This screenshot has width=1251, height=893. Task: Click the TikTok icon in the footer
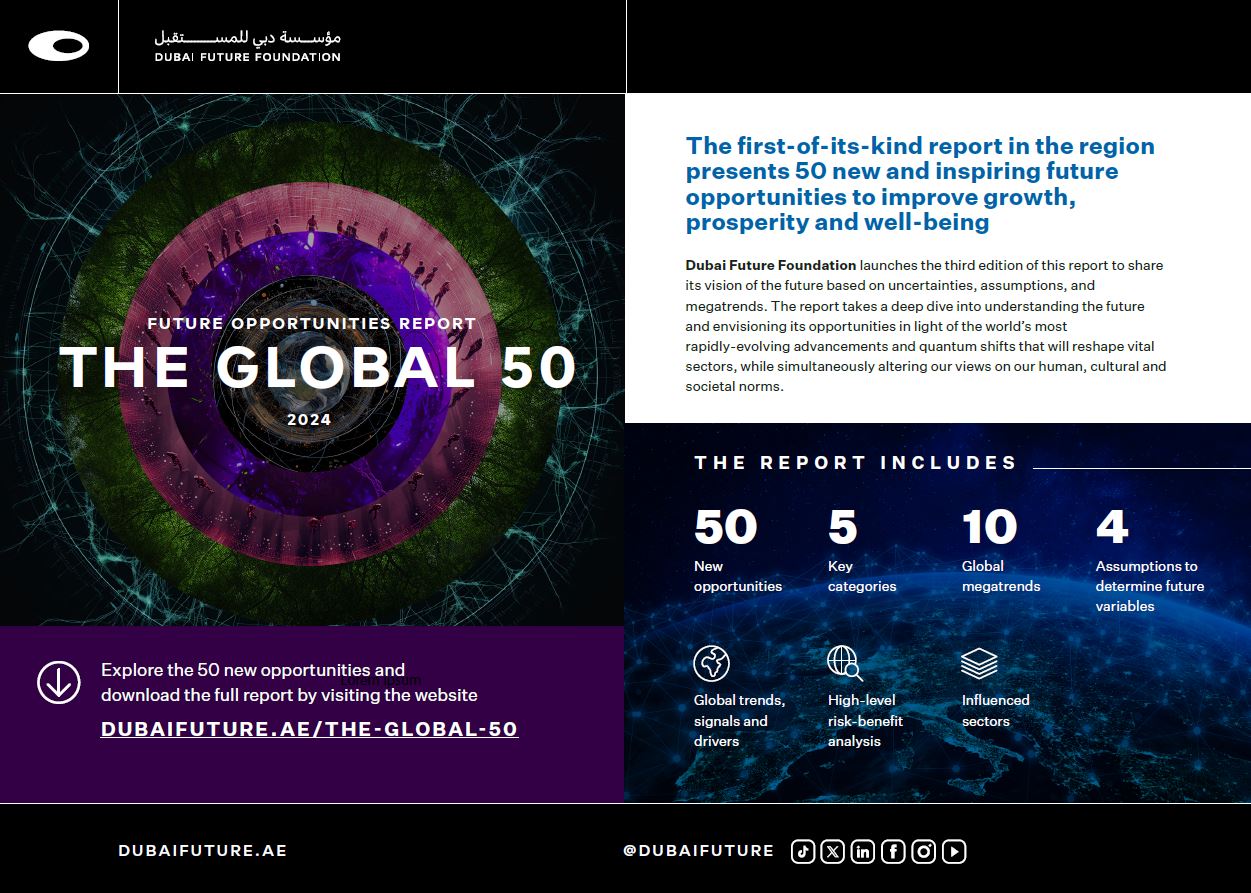click(802, 851)
